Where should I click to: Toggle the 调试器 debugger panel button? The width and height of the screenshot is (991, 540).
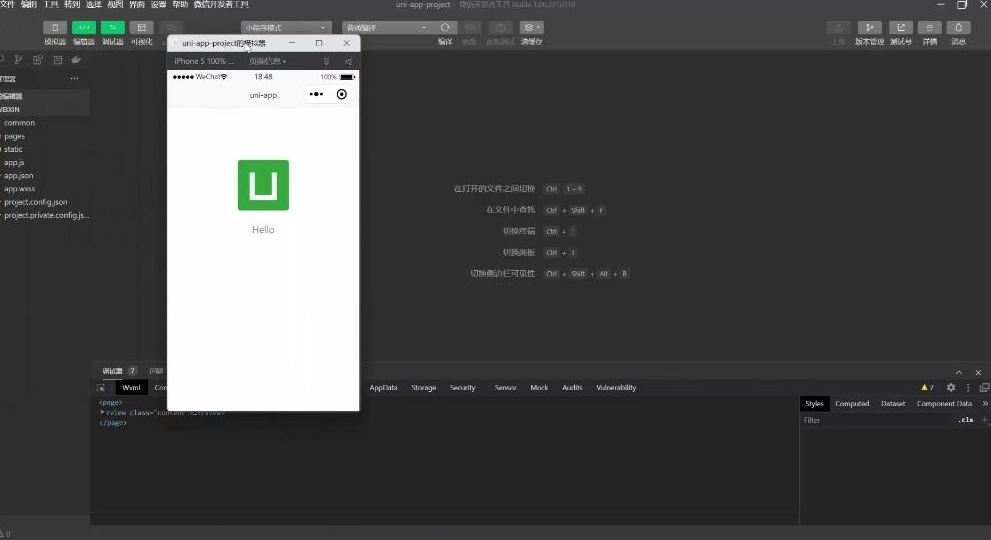coord(112,28)
